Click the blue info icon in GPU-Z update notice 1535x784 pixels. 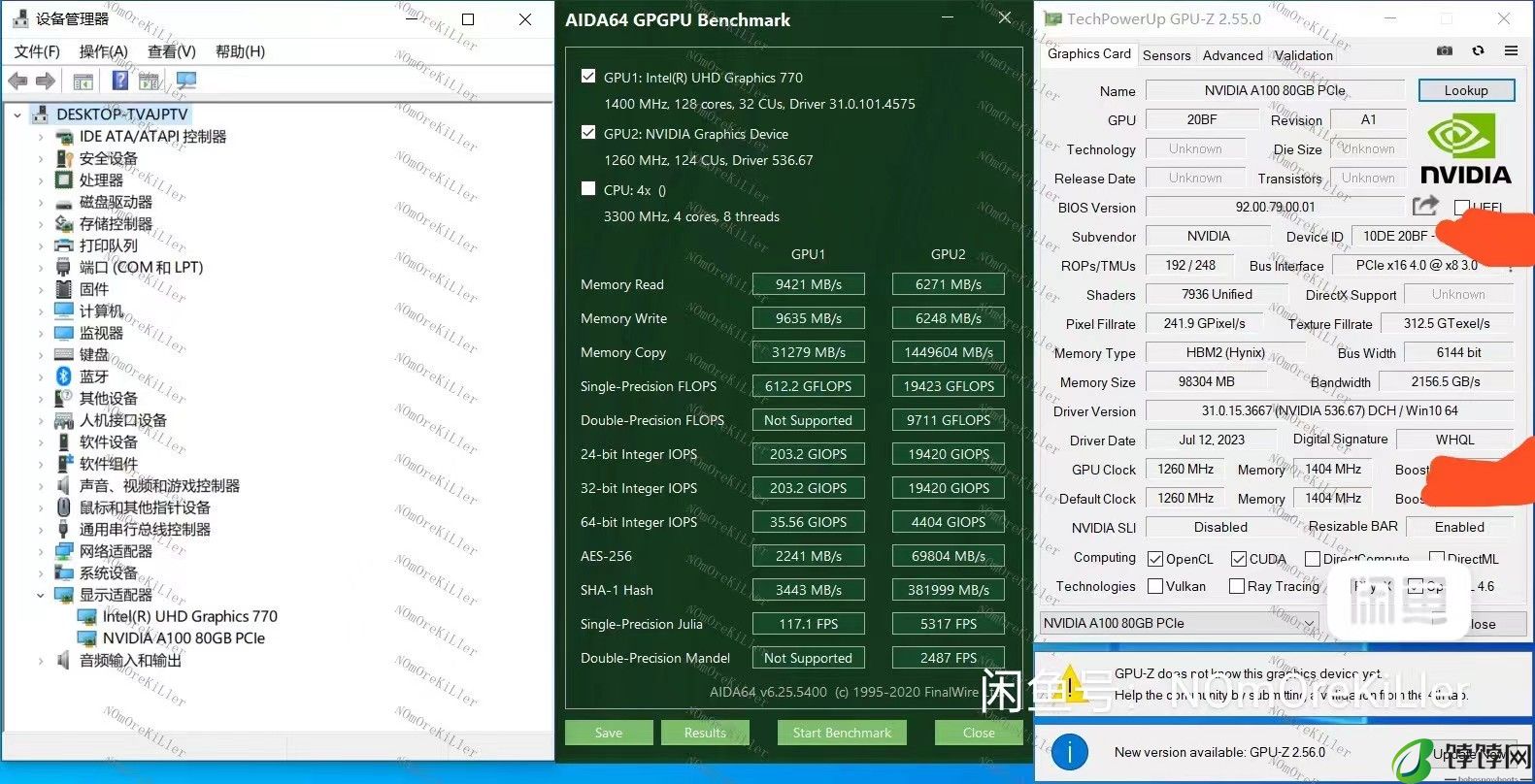(1070, 752)
